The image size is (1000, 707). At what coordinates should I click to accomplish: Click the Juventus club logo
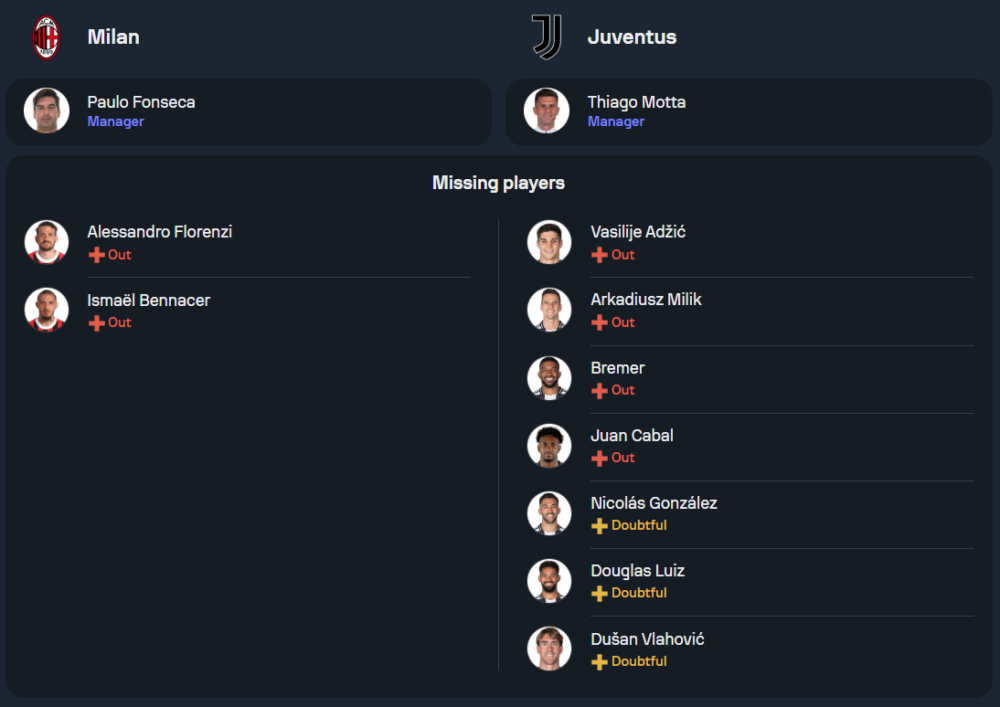pyautogui.click(x=546, y=37)
